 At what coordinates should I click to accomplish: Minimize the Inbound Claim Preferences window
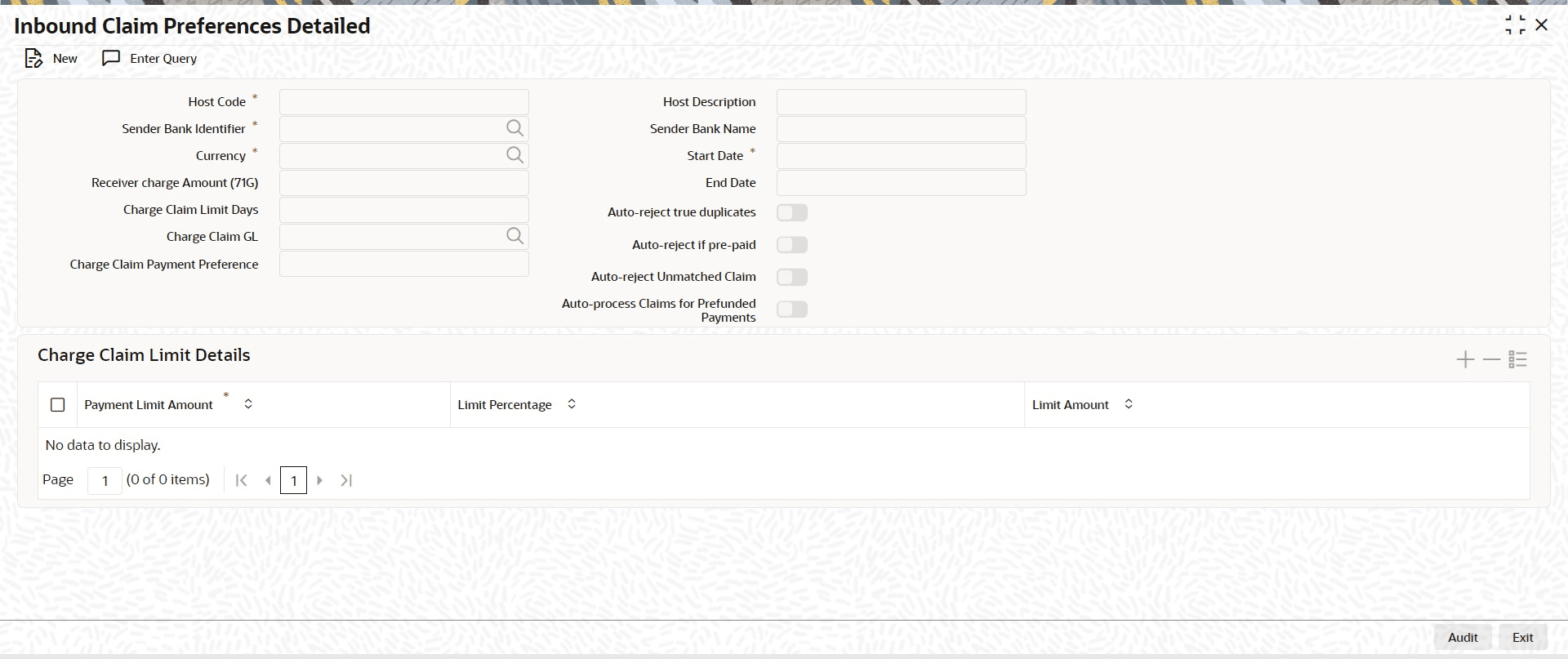(1515, 25)
